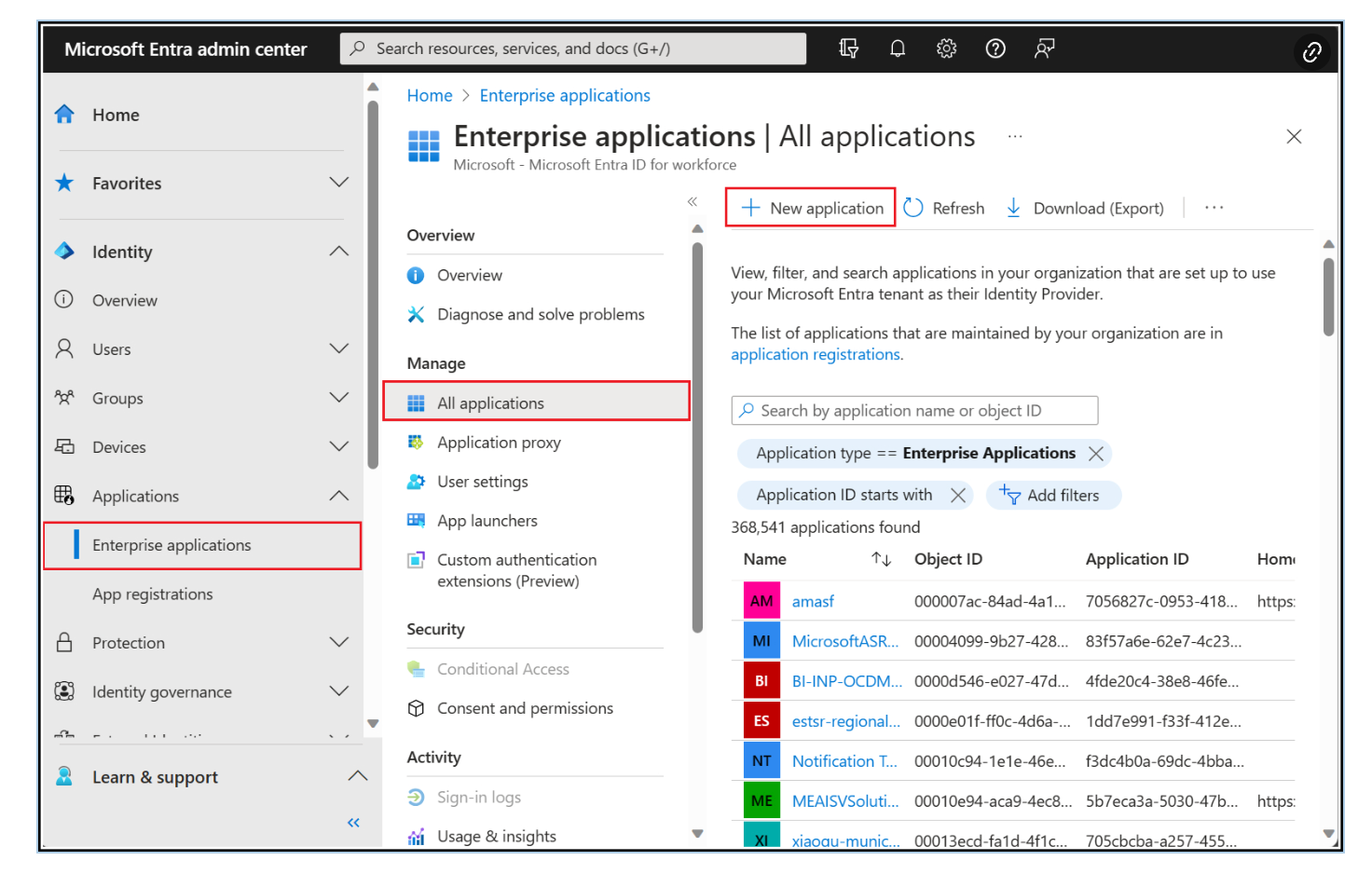Click the Add filters button
The image size is (1372, 874).
pos(1053,495)
